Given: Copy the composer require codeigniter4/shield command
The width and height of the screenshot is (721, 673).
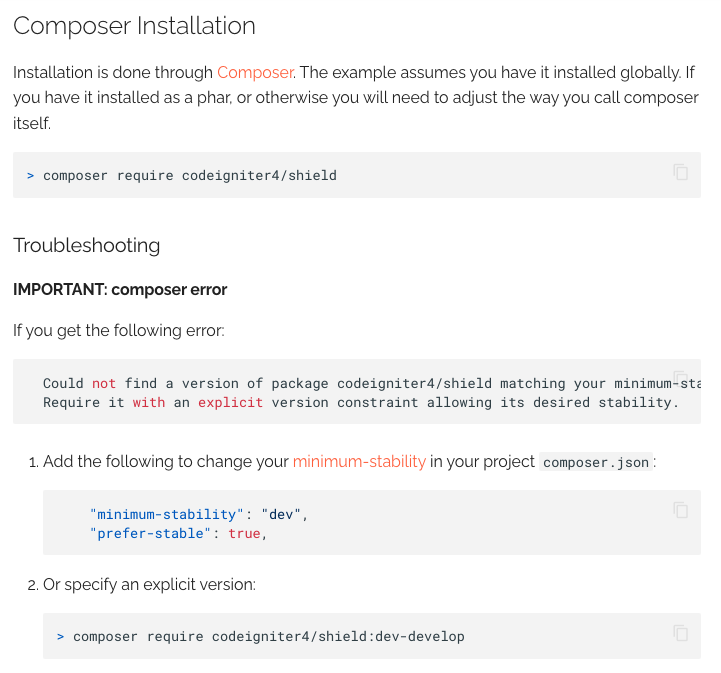Looking at the screenshot, I should [x=680, y=172].
